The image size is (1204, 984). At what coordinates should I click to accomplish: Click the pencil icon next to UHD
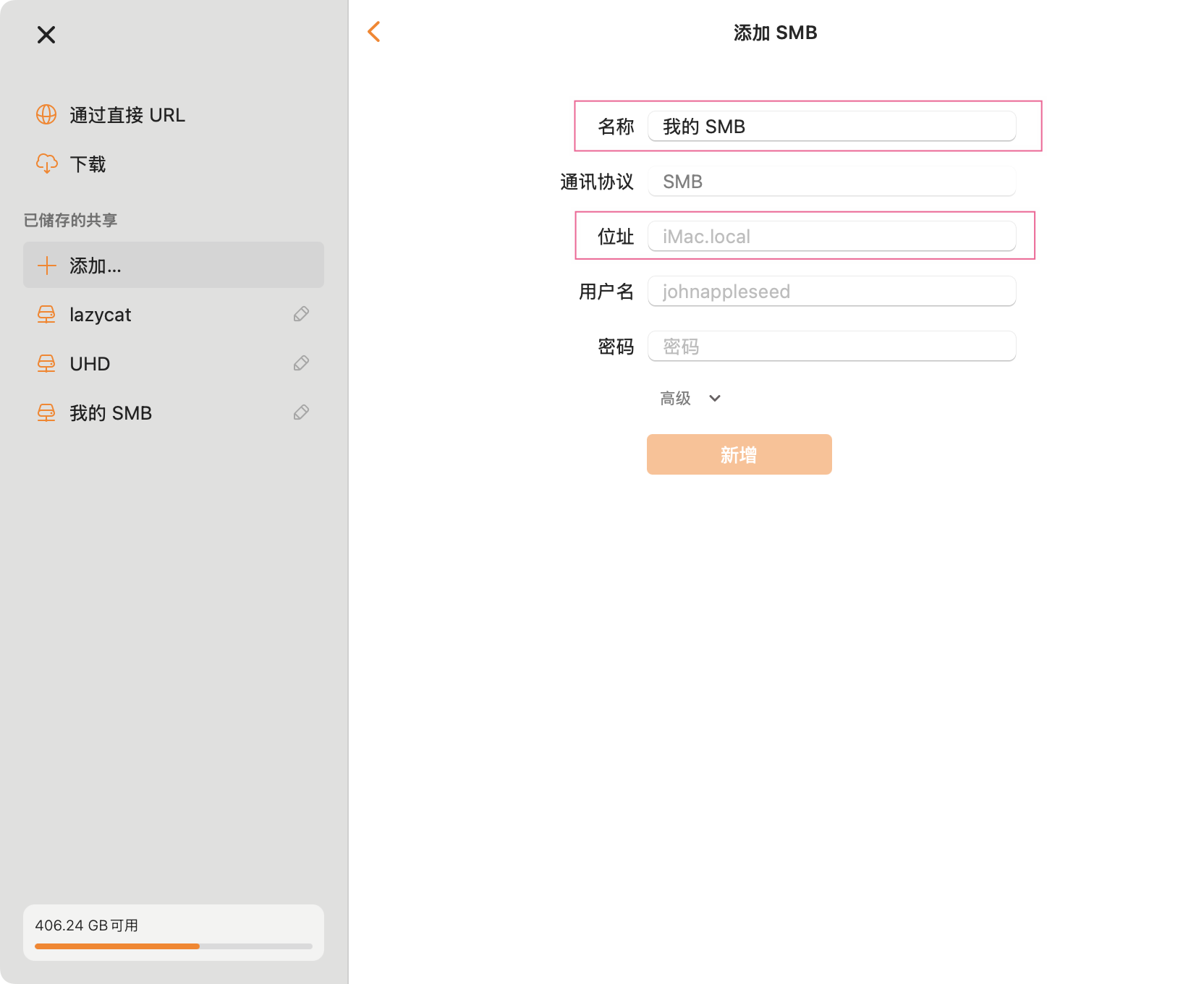coord(301,363)
